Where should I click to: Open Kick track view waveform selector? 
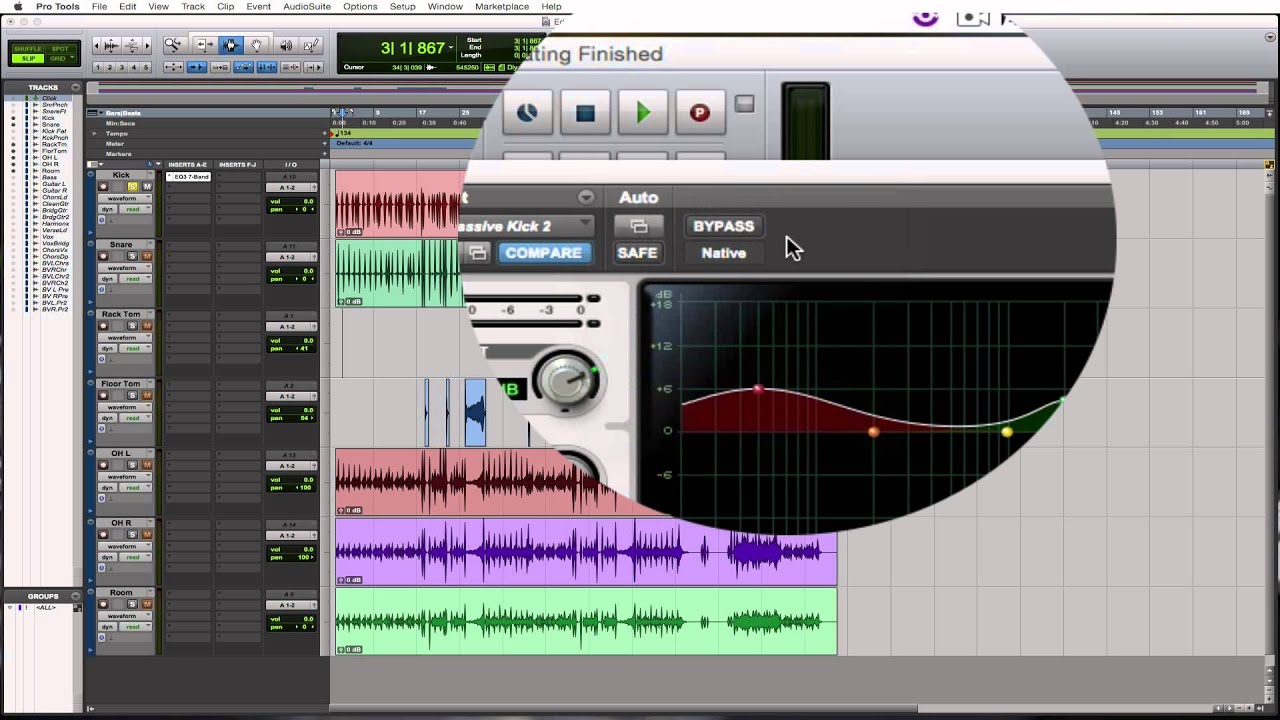tap(125, 198)
